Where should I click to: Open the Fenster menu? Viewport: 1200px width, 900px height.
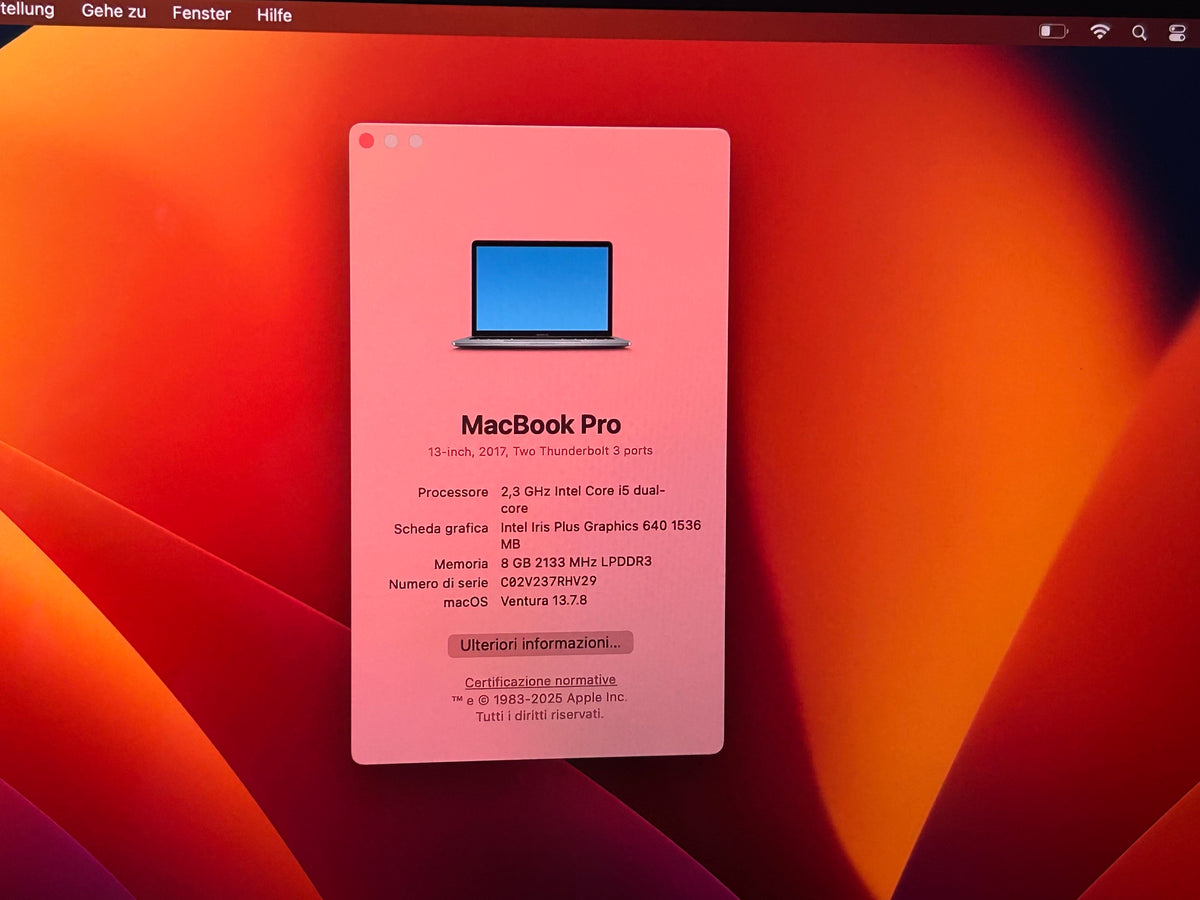201,14
